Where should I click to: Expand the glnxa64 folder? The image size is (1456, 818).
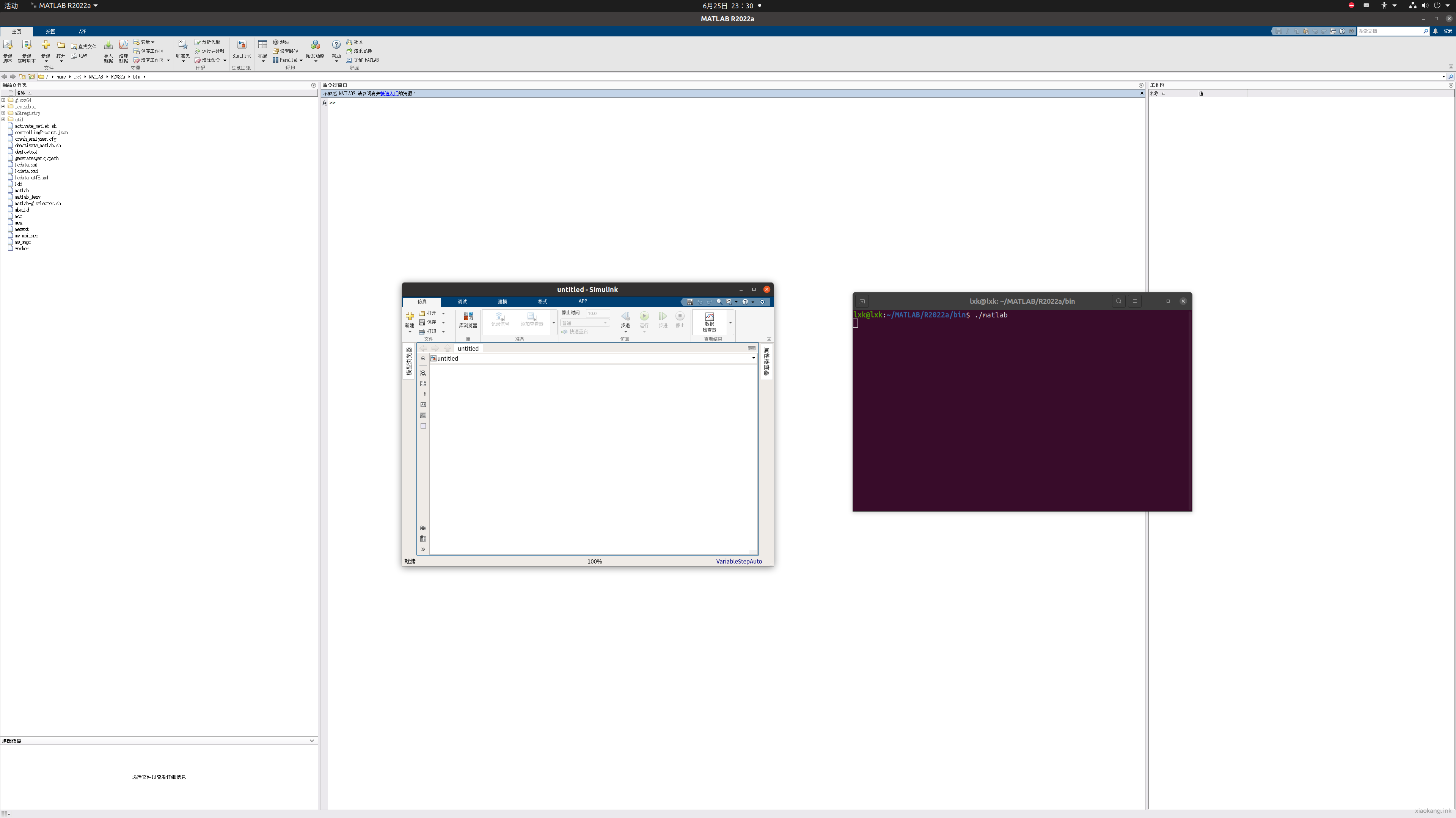click(x=3, y=100)
